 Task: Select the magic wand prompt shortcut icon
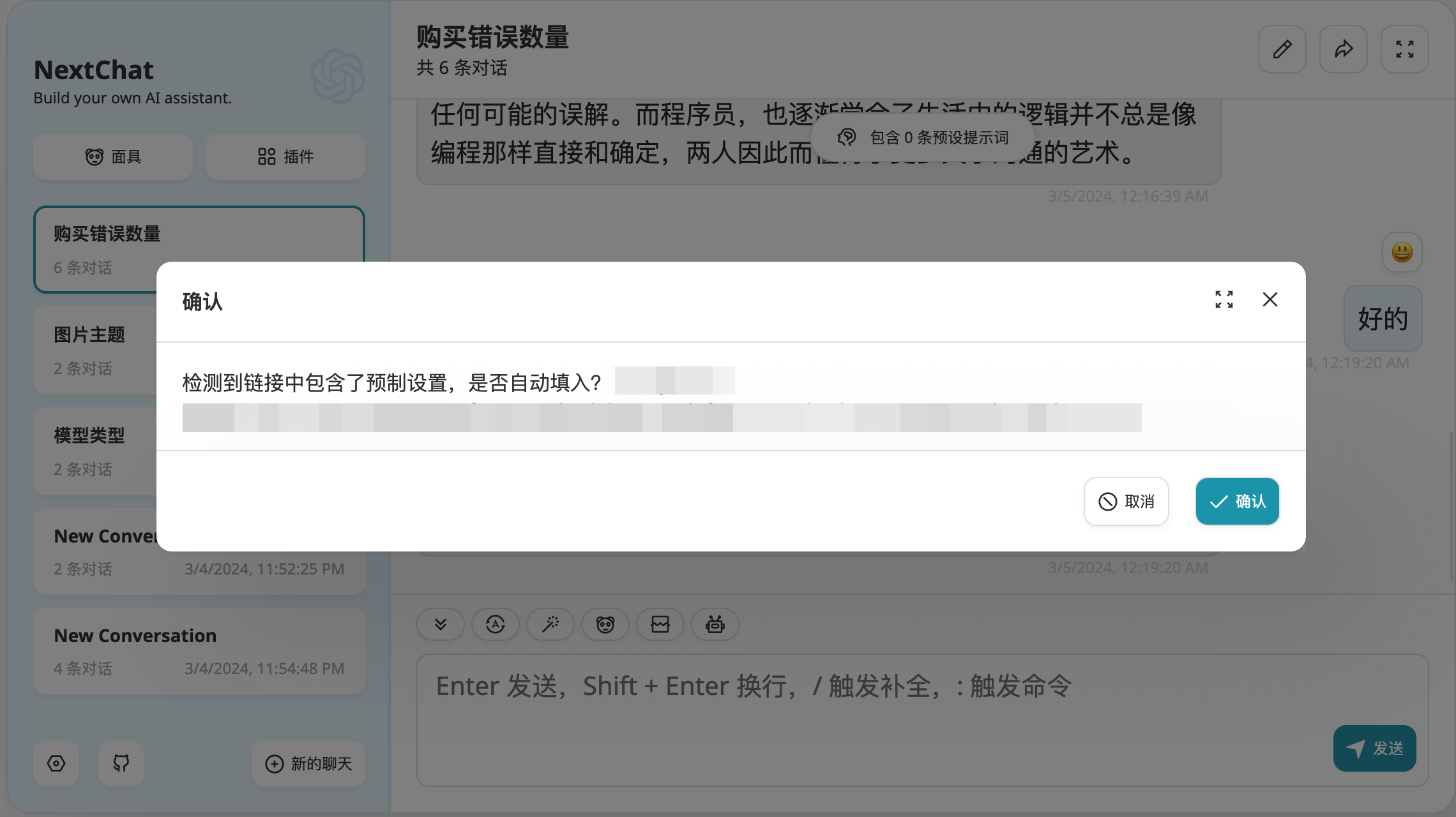click(550, 624)
